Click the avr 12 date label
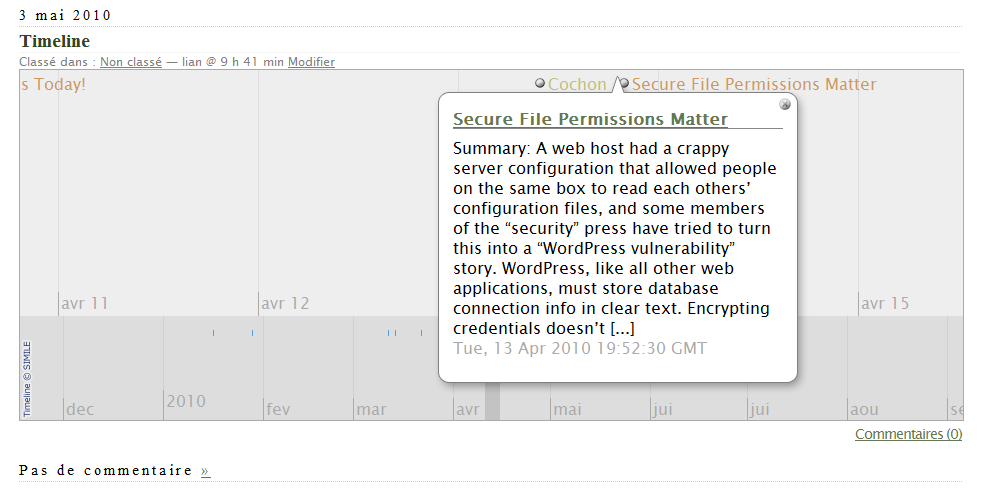Image resolution: width=997 pixels, height=503 pixels. click(x=285, y=304)
